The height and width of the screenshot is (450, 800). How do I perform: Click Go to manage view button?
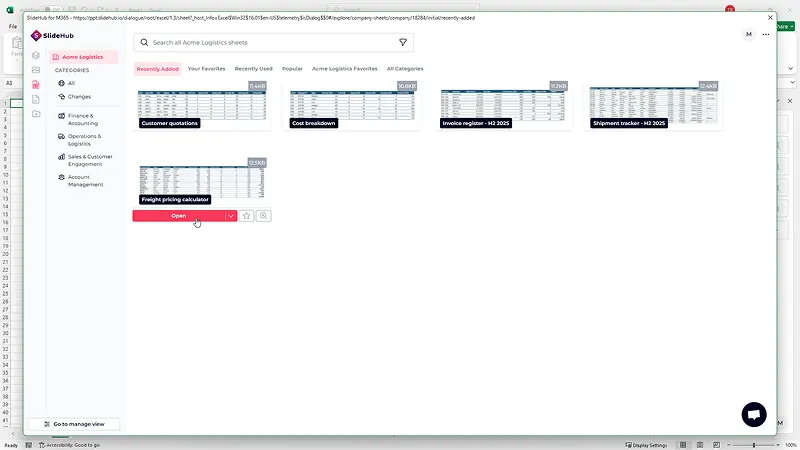[74, 424]
